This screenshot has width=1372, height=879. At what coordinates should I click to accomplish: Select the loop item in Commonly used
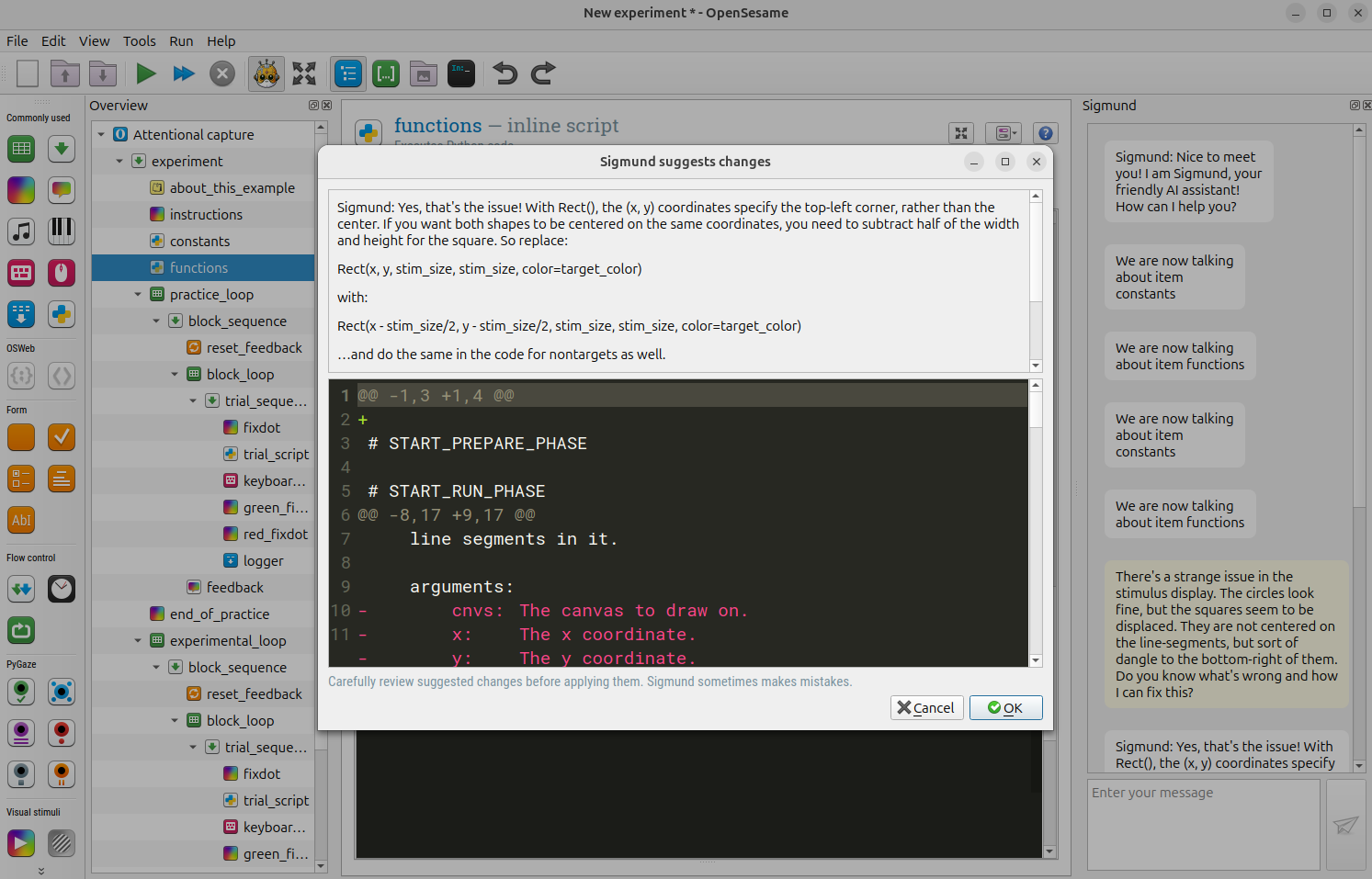(21, 148)
